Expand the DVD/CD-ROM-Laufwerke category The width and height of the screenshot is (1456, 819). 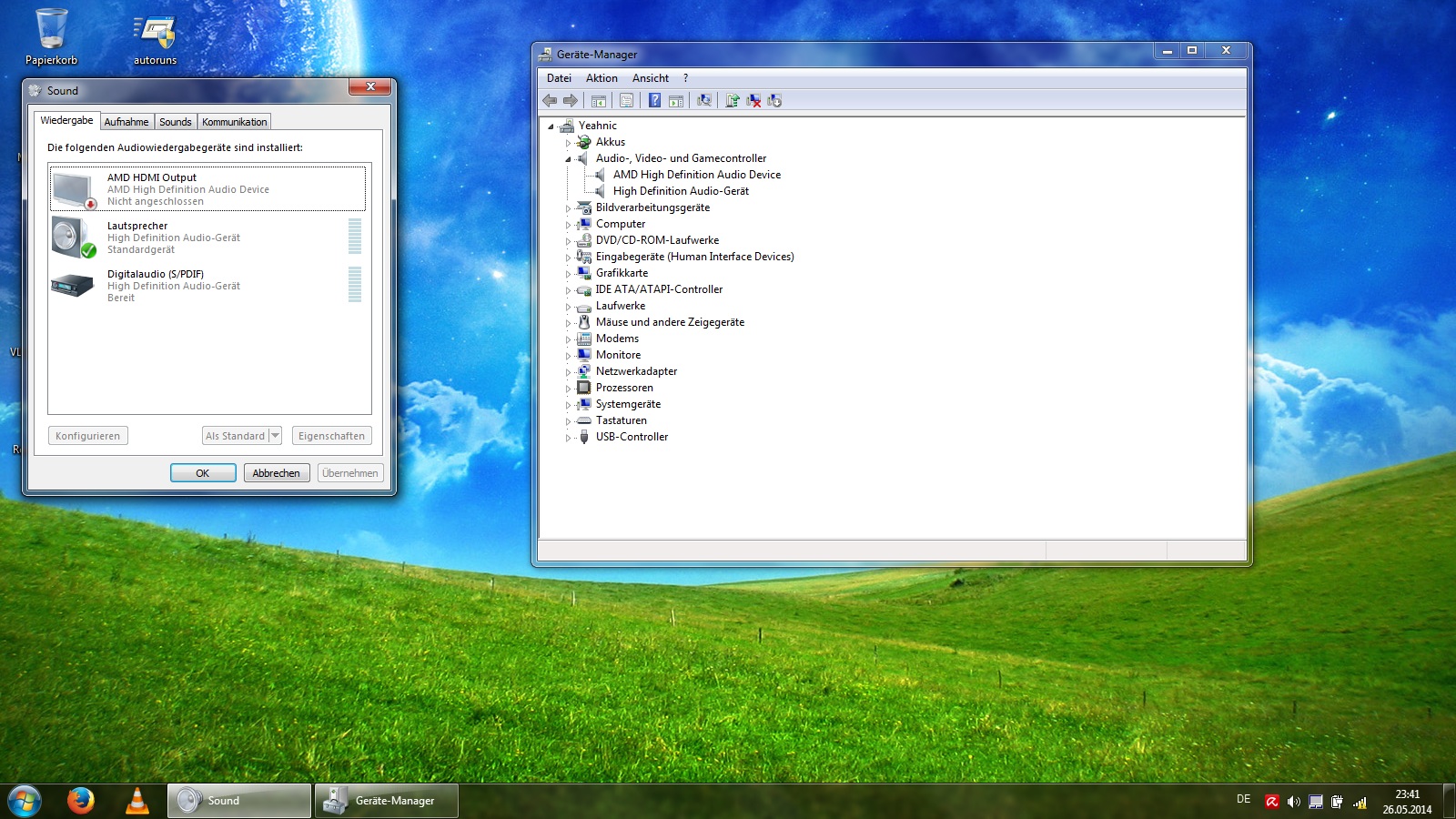point(568,241)
